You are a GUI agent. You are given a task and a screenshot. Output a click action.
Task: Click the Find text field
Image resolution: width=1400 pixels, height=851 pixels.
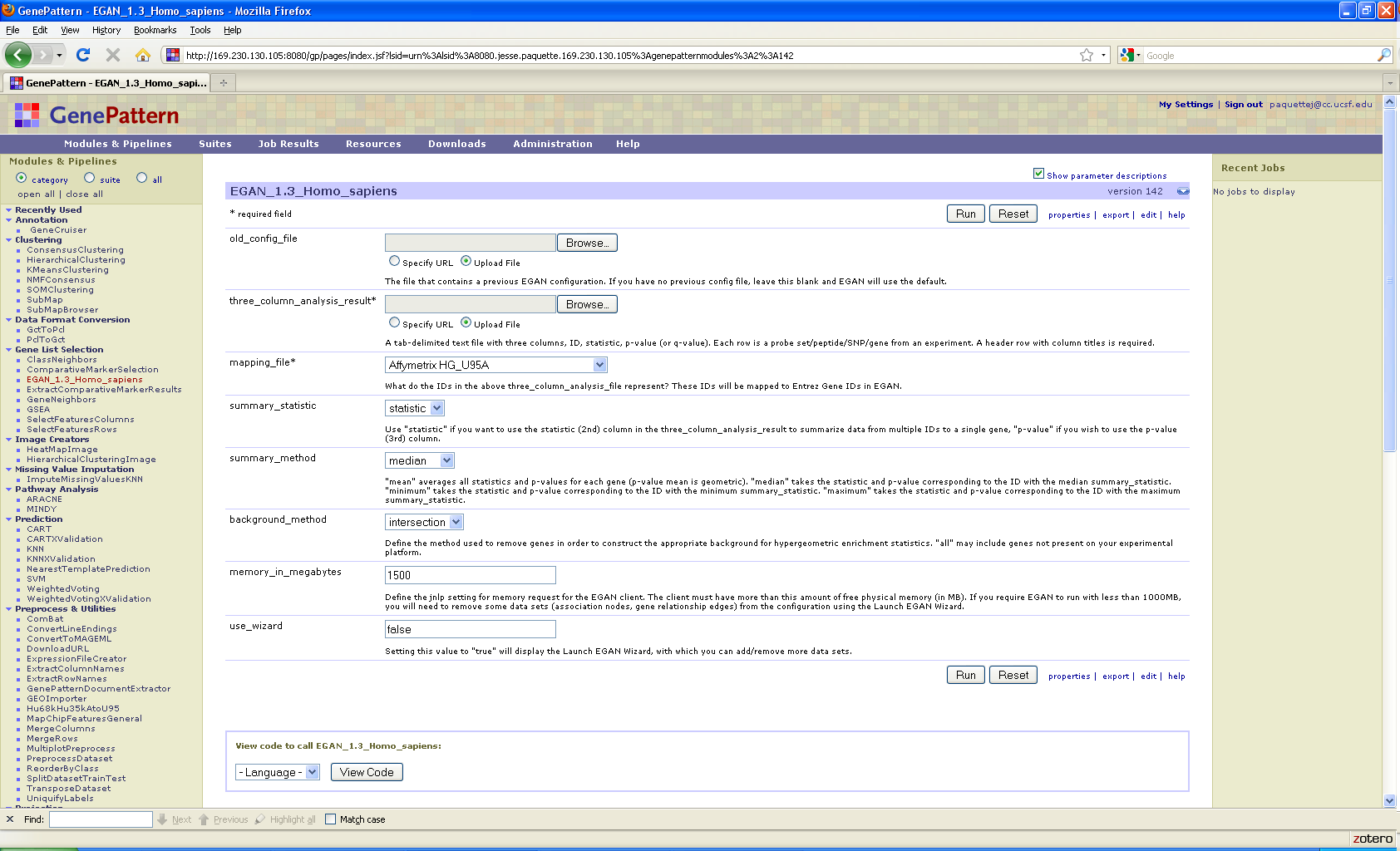[101, 819]
